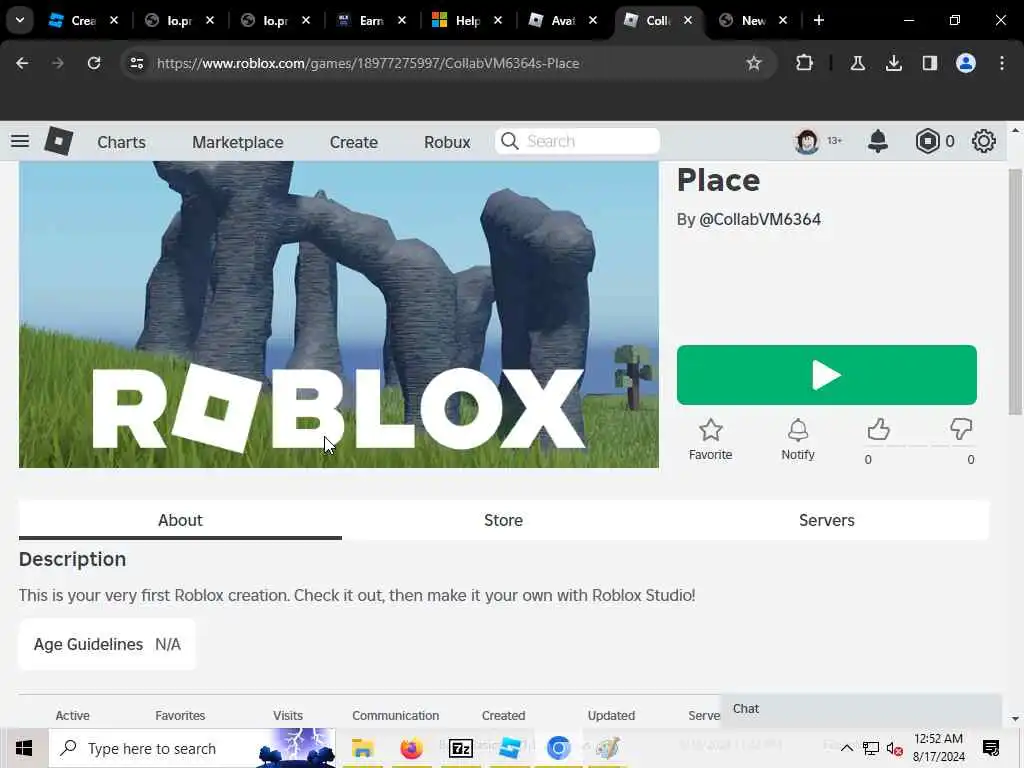
Task: Go to the Create page
Action: click(x=353, y=142)
